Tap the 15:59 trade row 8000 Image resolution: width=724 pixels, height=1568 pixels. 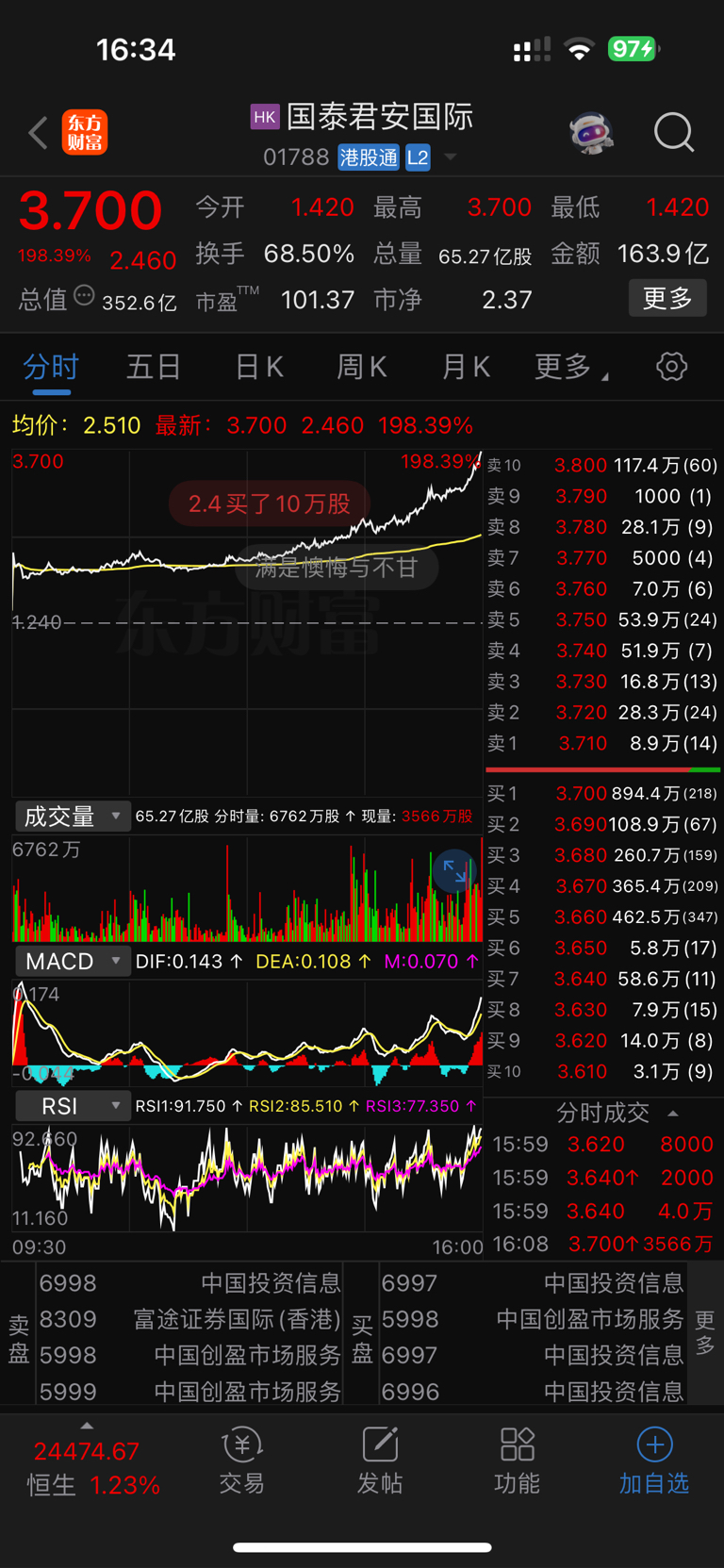[x=603, y=1144]
